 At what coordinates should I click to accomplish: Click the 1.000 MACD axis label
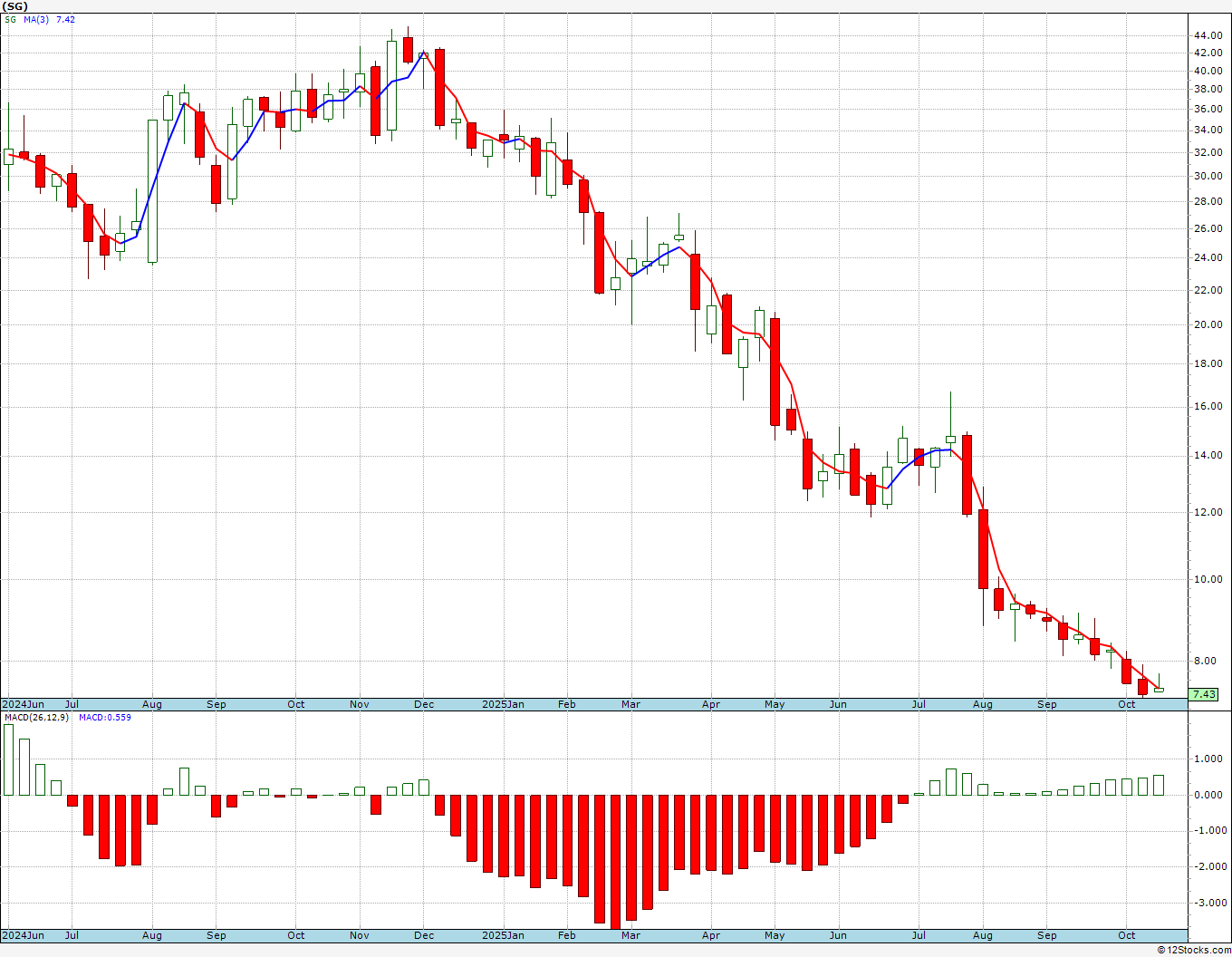(1208, 759)
